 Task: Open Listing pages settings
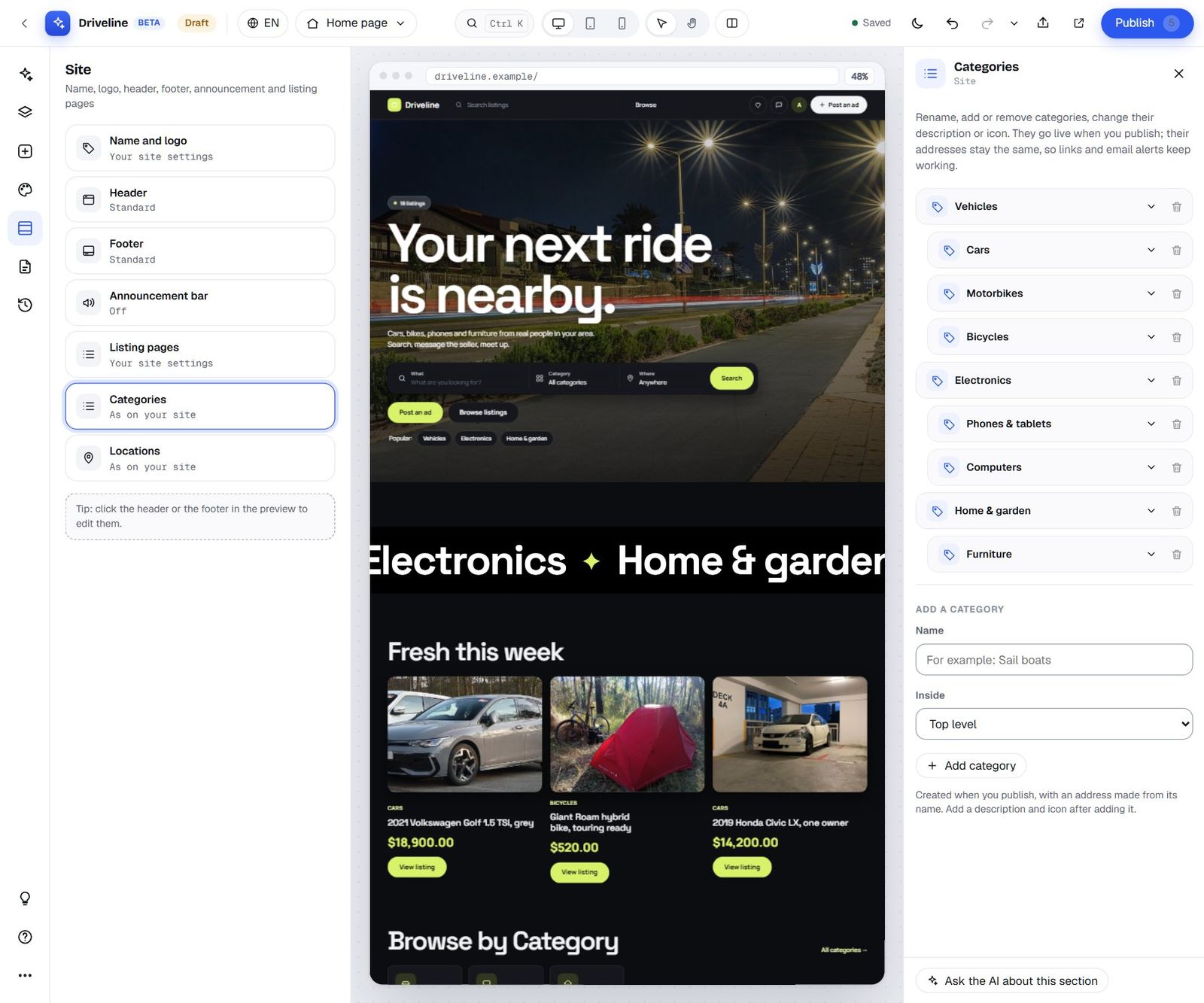(200, 354)
